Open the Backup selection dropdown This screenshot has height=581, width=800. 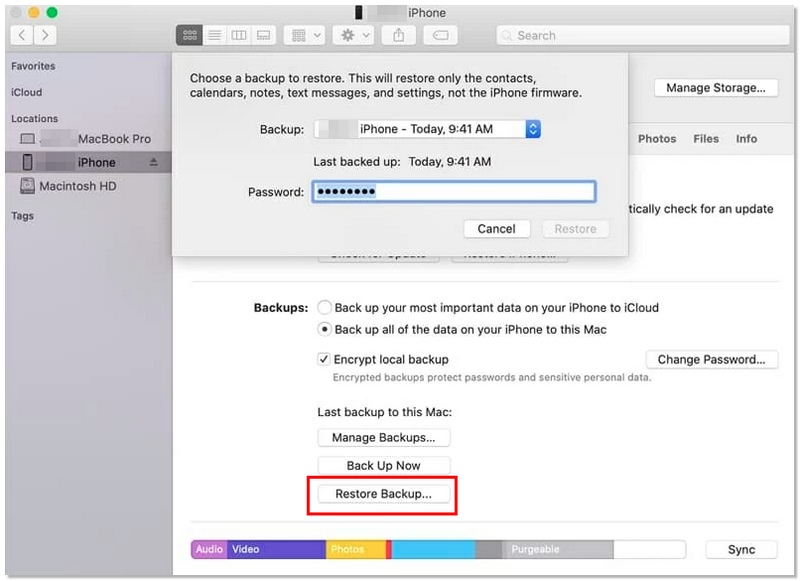pyautogui.click(x=532, y=128)
